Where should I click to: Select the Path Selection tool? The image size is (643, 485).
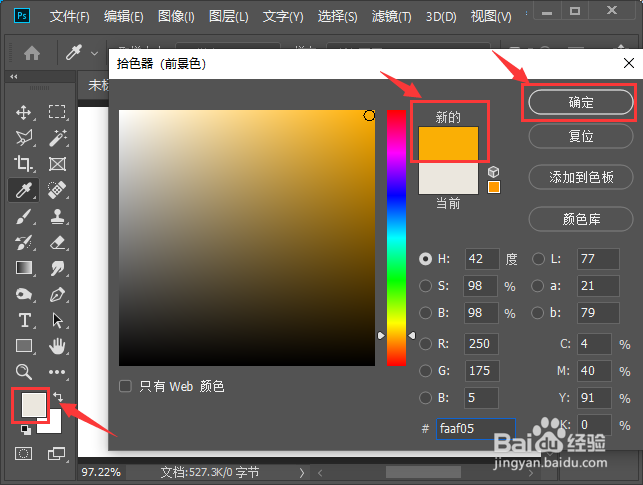(x=57, y=320)
